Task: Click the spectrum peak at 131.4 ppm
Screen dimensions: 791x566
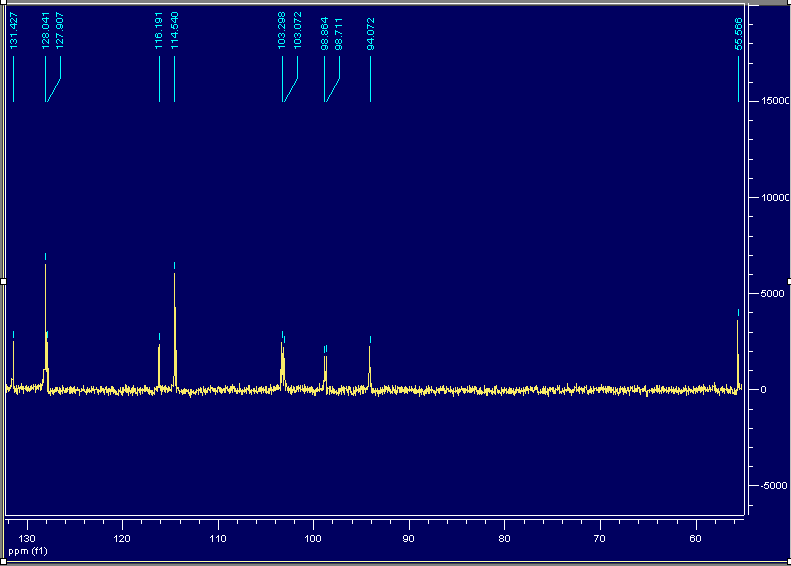Action: [14, 364]
